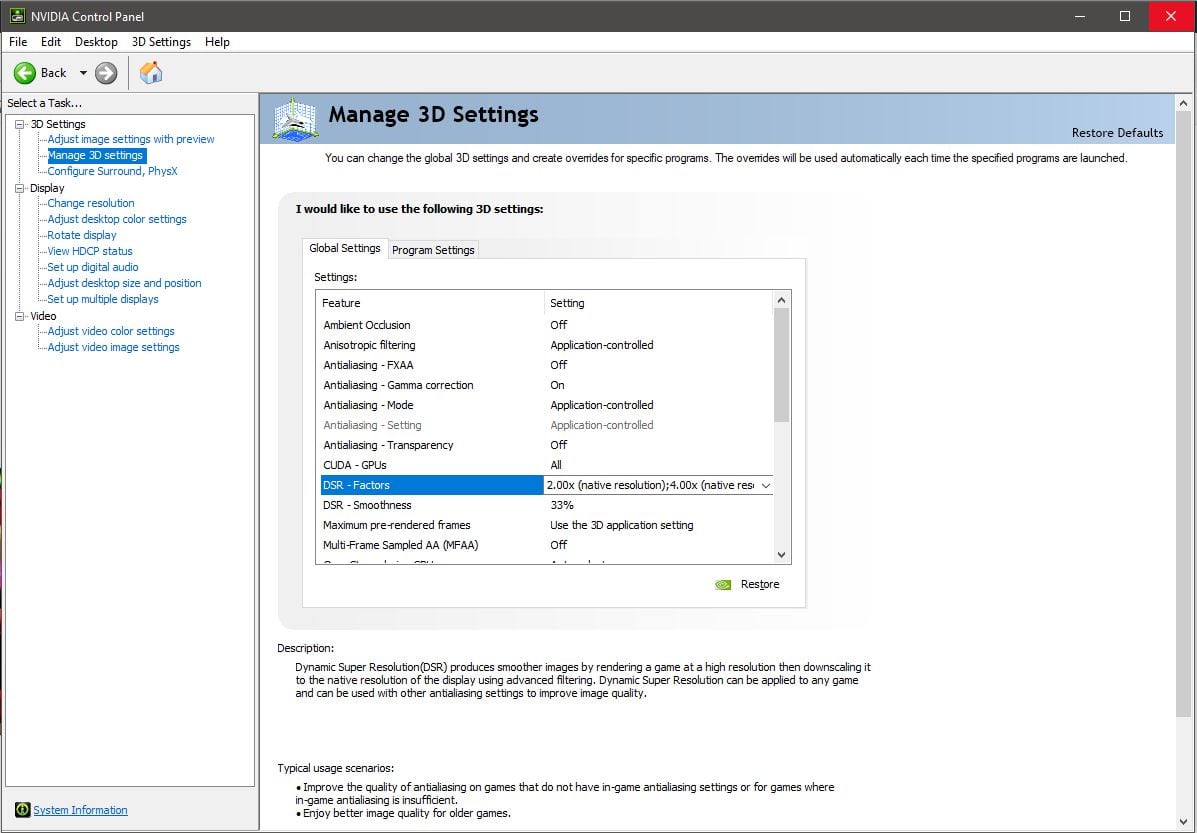Click the Feature column header
Screen dimensions: 1197x833
click(x=430, y=303)
